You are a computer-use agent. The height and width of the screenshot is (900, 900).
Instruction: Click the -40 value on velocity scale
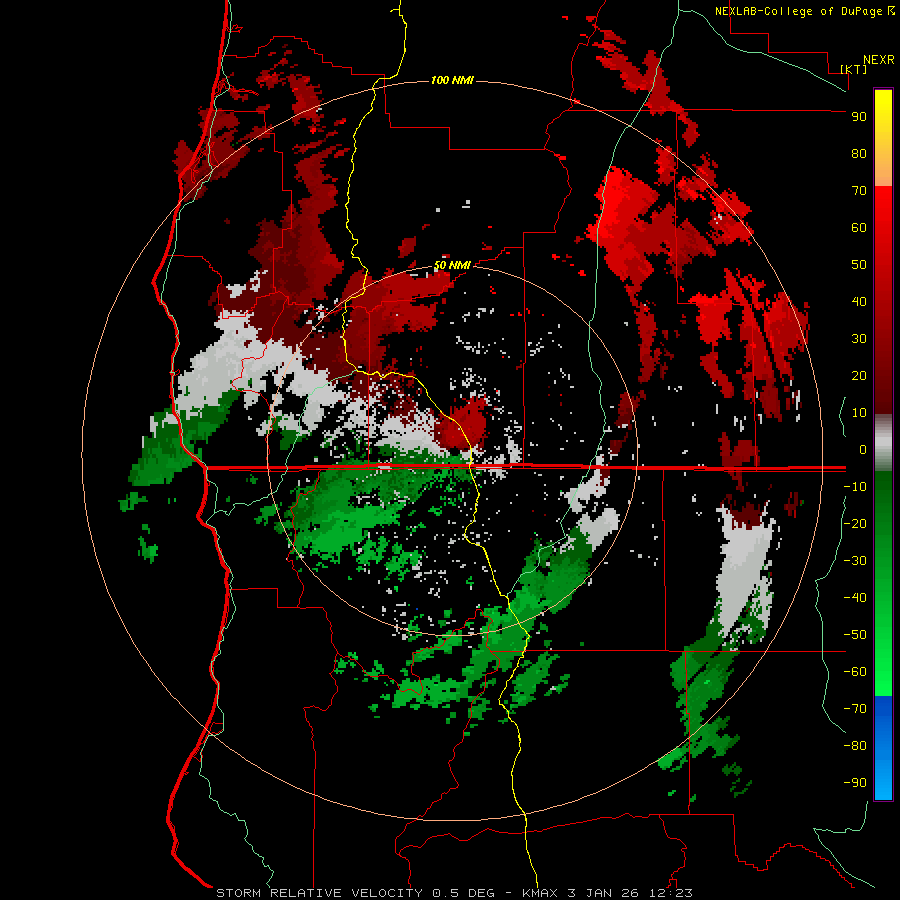855,598
